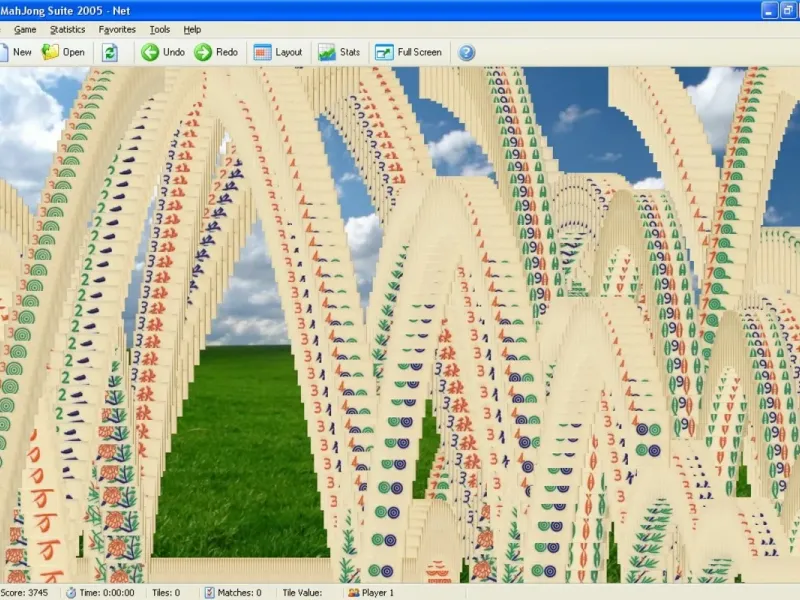Click the blue help question mark icon

tap(466, 52)
